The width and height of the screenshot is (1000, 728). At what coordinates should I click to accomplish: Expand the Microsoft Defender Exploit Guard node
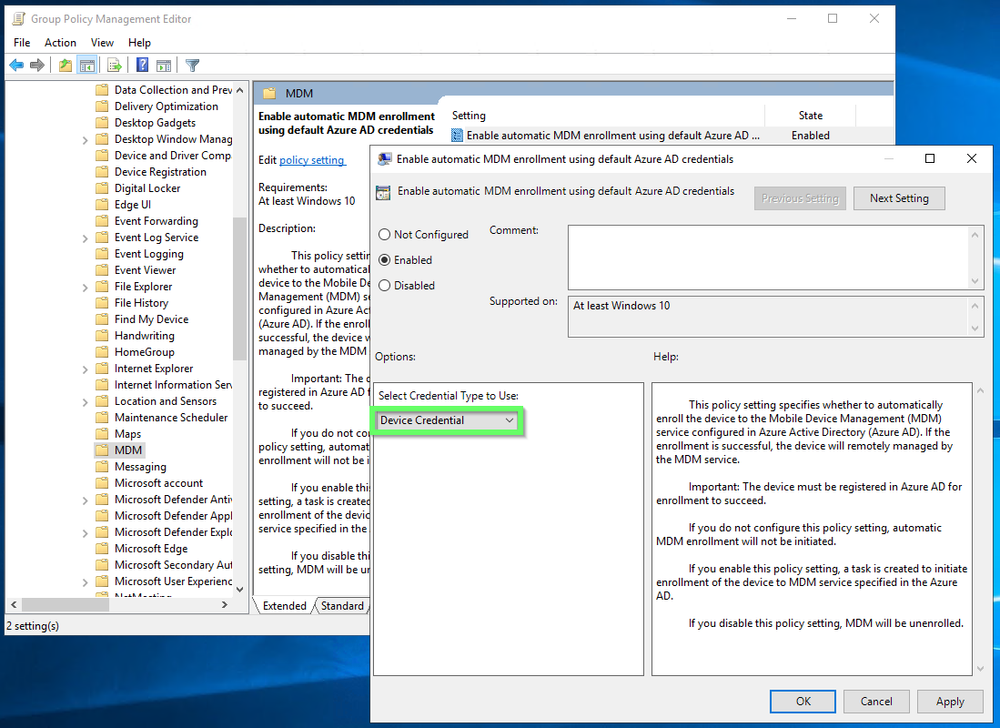[85, 532]
